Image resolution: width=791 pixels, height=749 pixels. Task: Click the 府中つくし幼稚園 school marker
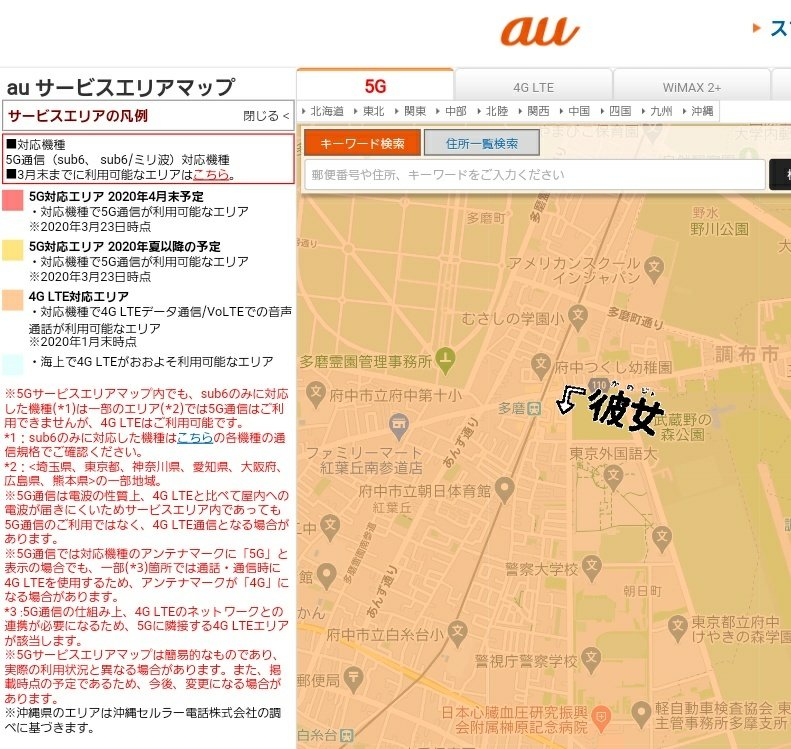[541, 364]
